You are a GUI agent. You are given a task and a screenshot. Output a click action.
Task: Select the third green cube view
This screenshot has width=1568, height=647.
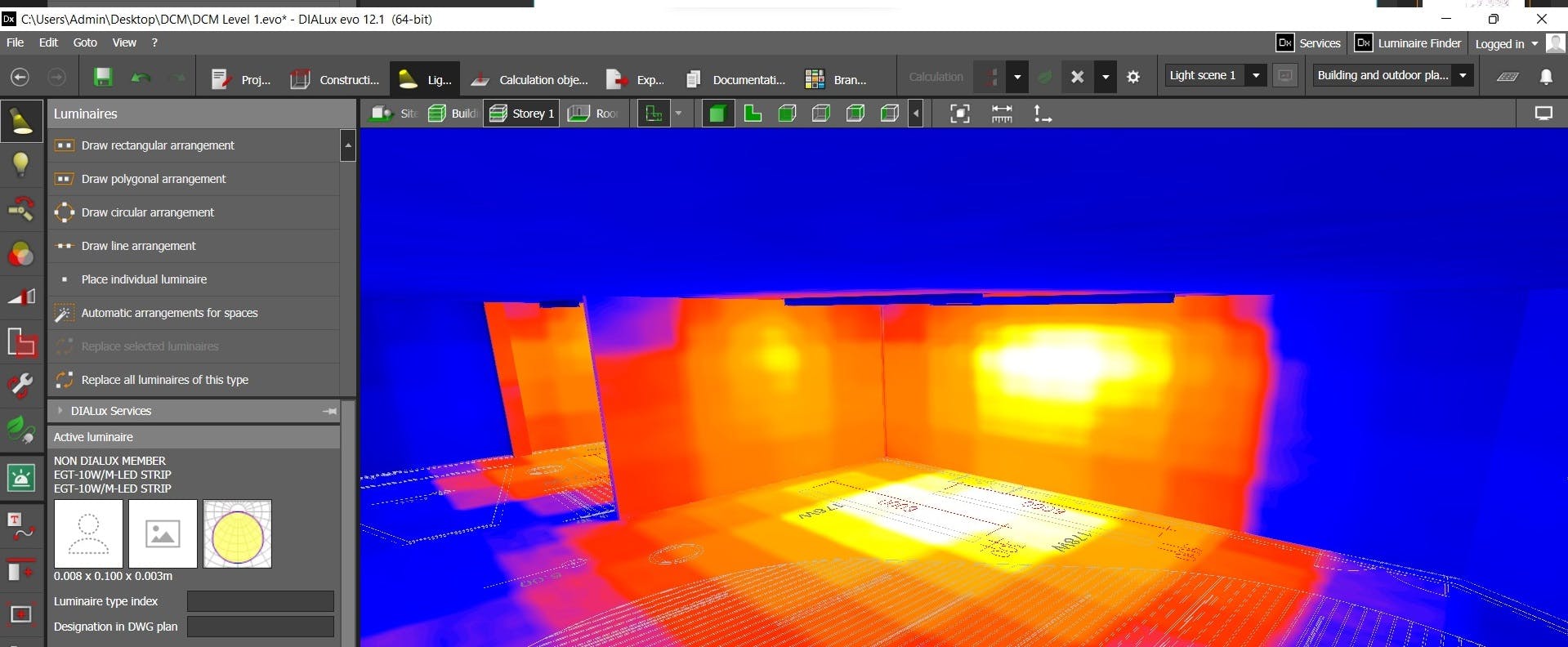[787, 114]
